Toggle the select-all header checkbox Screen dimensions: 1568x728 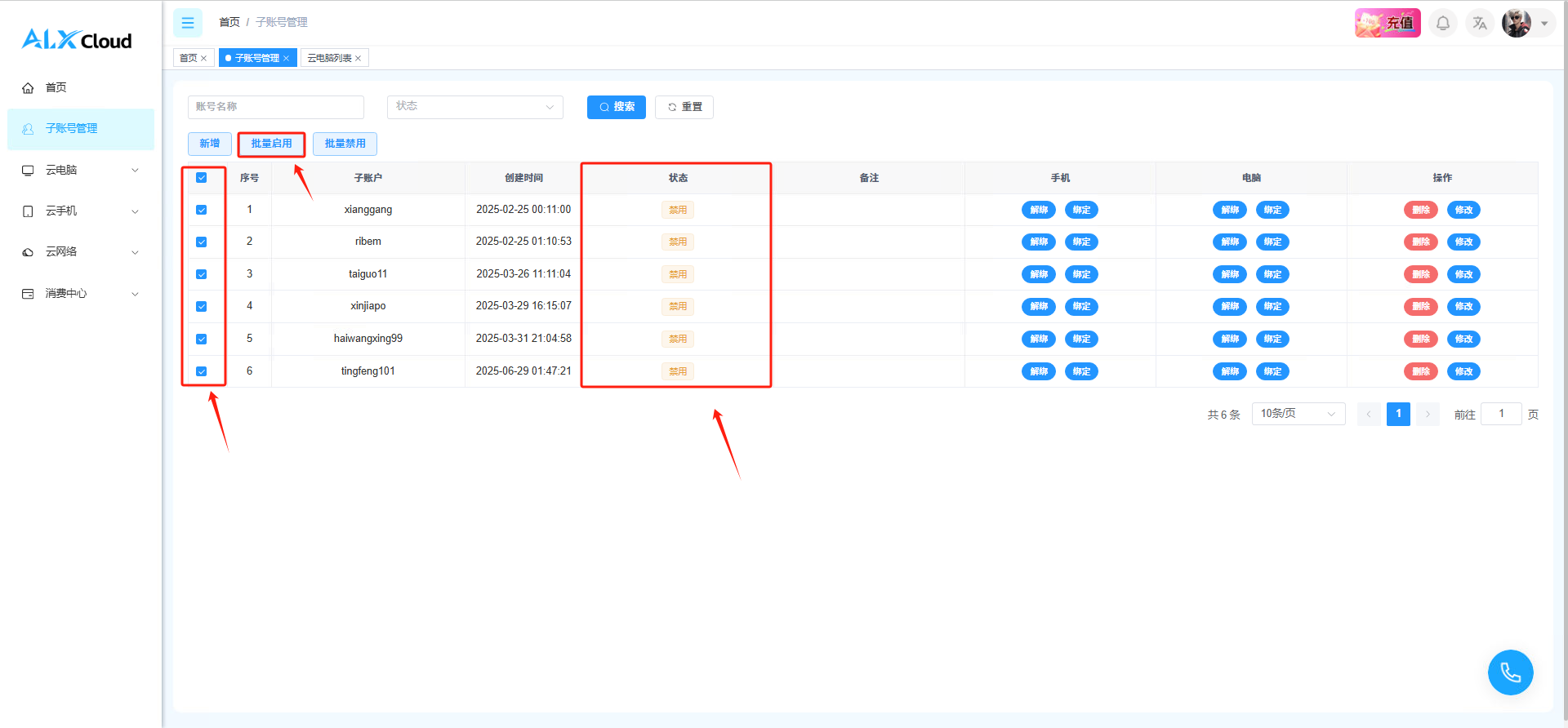click(x=202, y=178)
